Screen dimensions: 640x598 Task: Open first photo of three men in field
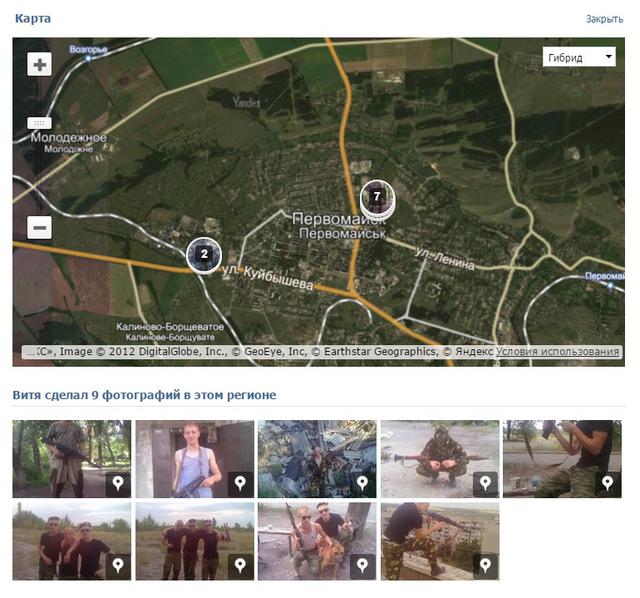click(72, 541)
